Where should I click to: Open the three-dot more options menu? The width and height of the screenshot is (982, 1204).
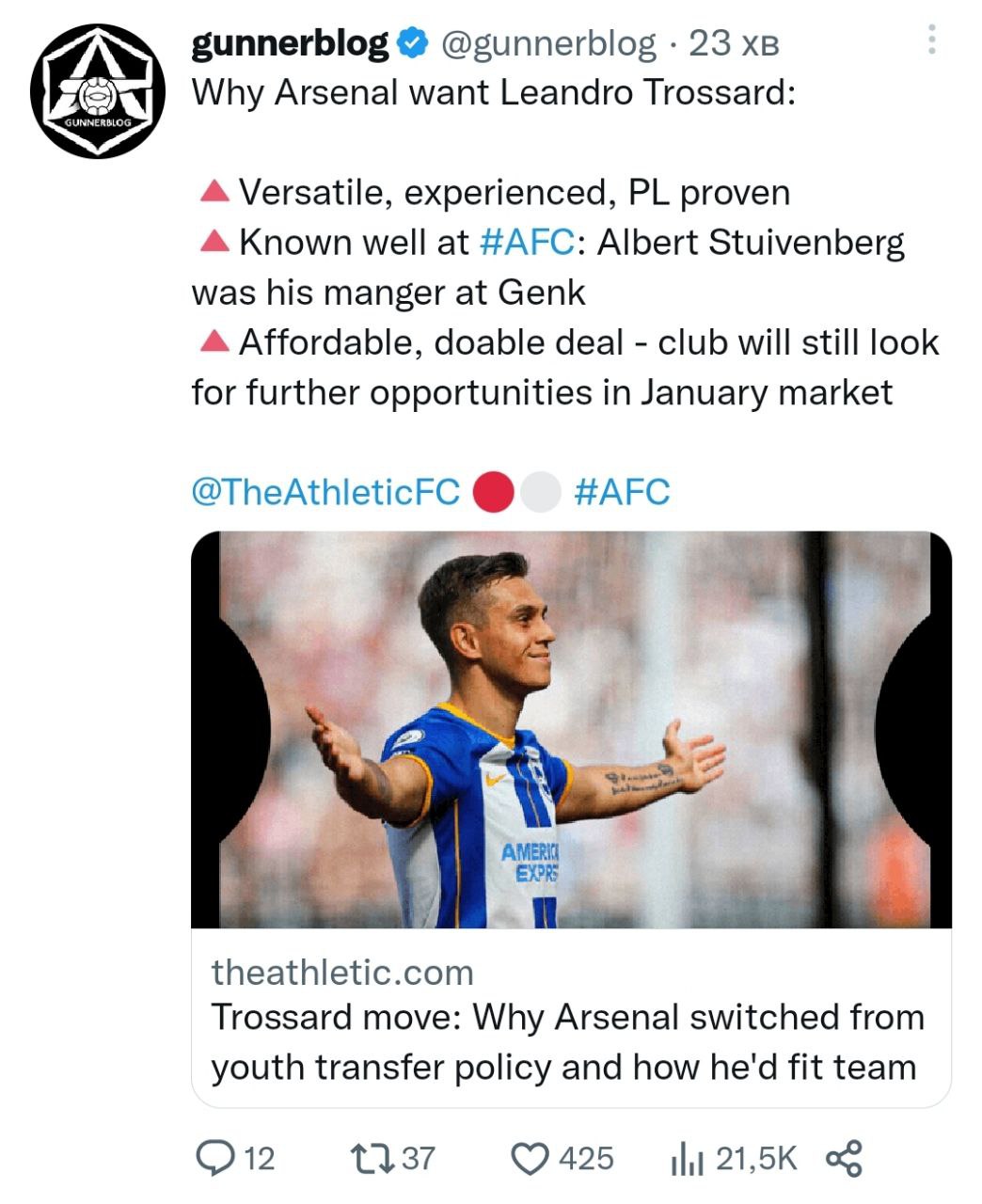point(930,40)
